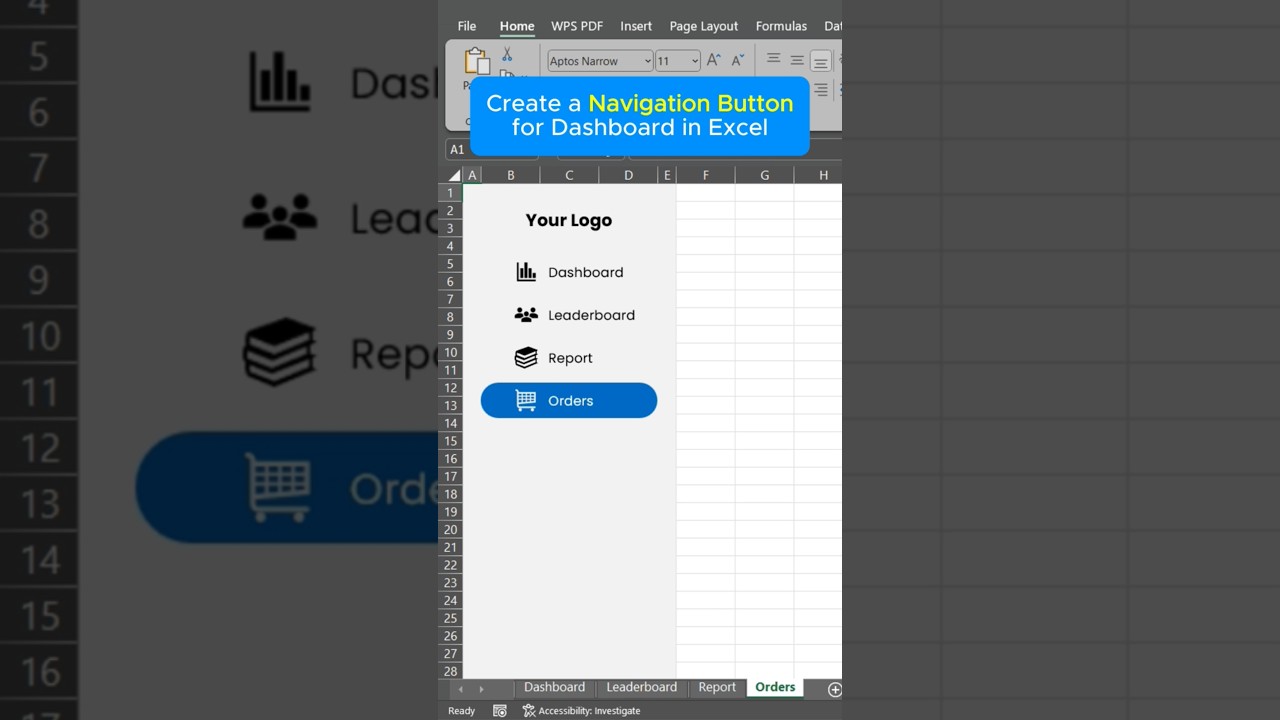Select row 1 header
This screenshot has height=720, width=1280.
(x=451, y=193)
